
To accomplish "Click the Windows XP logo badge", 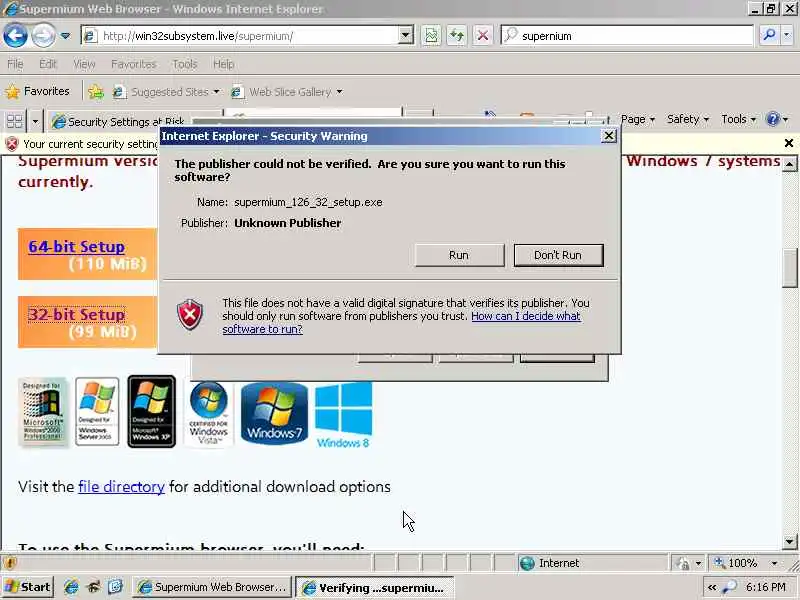I will click(152, 412).
